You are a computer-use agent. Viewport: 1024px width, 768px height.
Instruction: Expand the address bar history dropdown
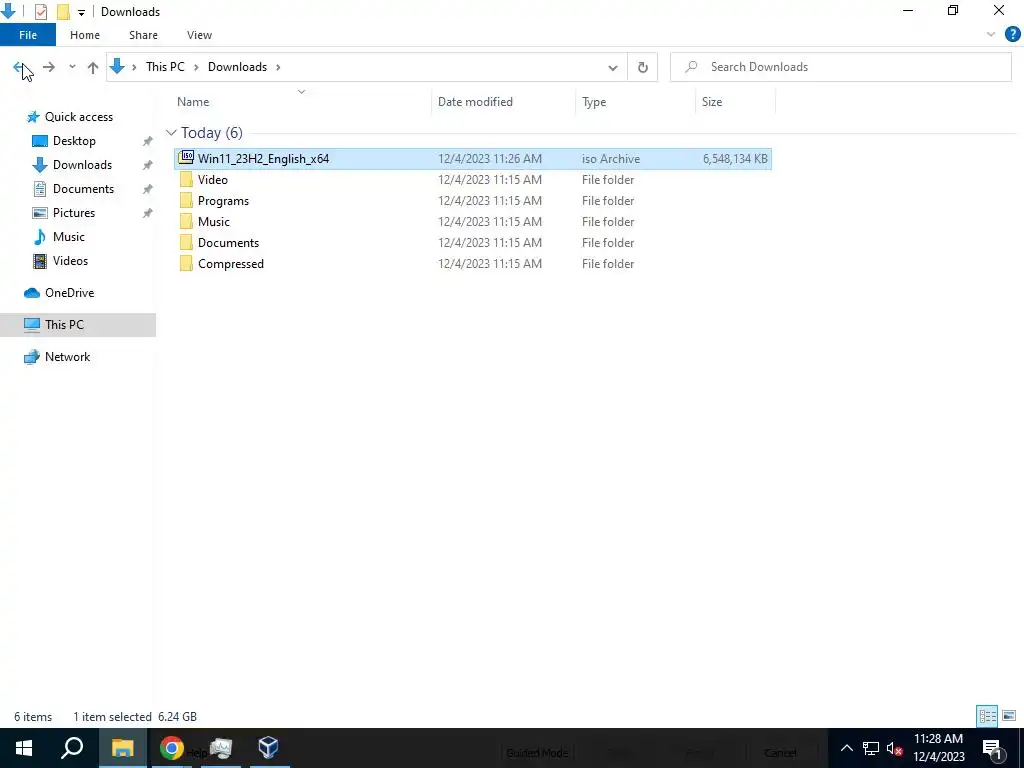(613, 67)
